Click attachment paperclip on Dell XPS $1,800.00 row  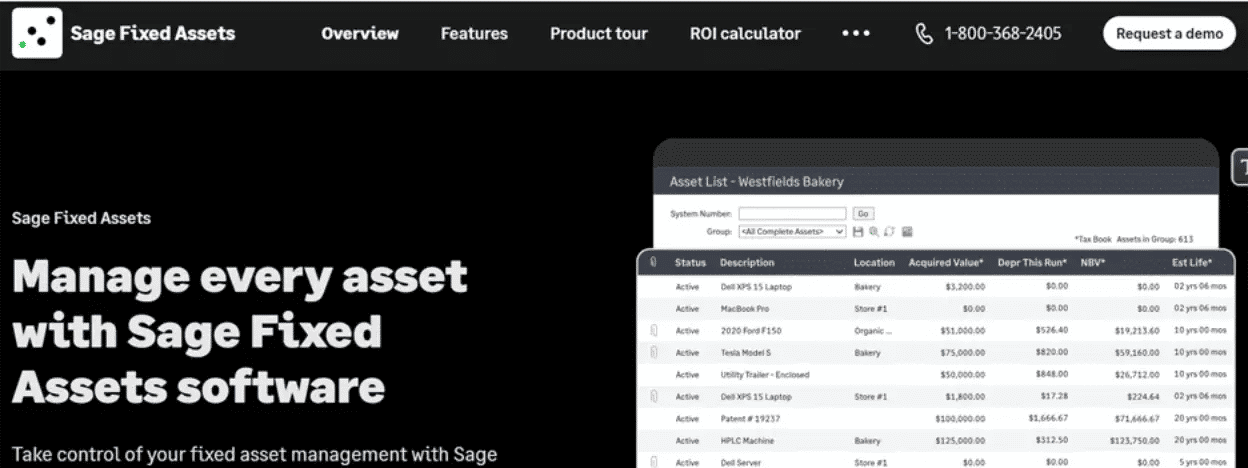point(653,396)
